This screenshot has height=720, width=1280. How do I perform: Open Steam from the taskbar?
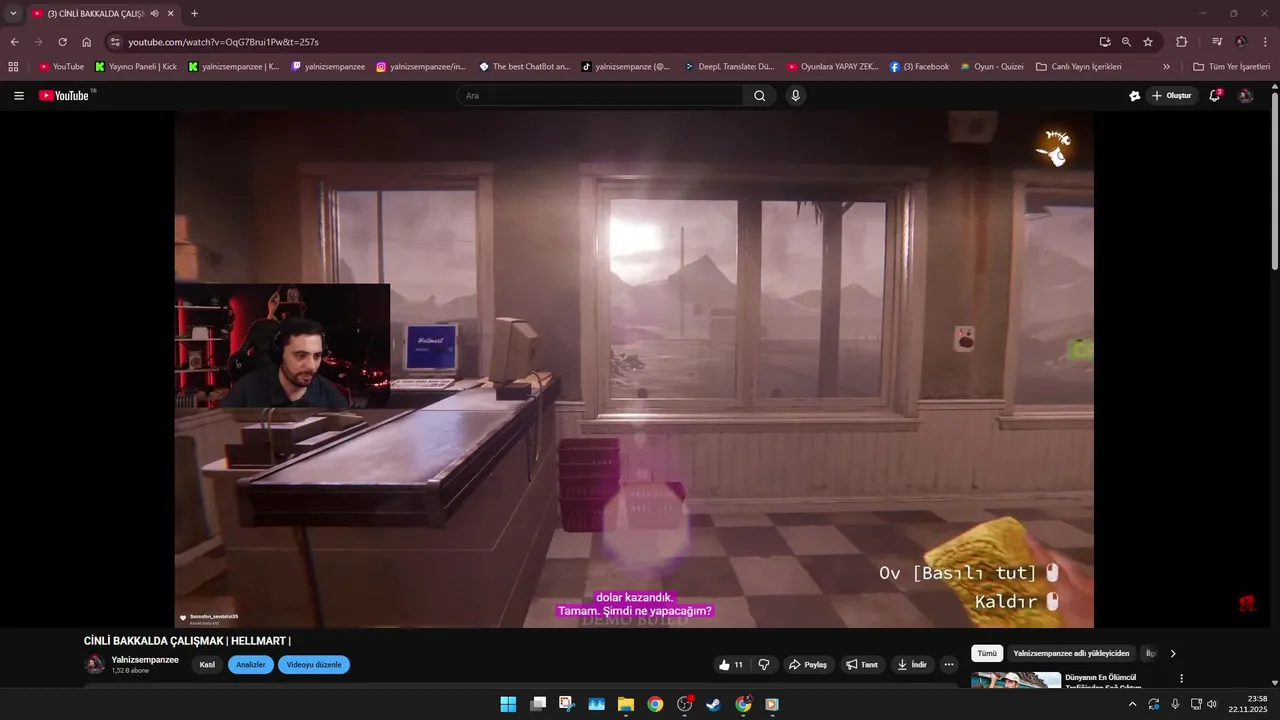click(713, 704)
